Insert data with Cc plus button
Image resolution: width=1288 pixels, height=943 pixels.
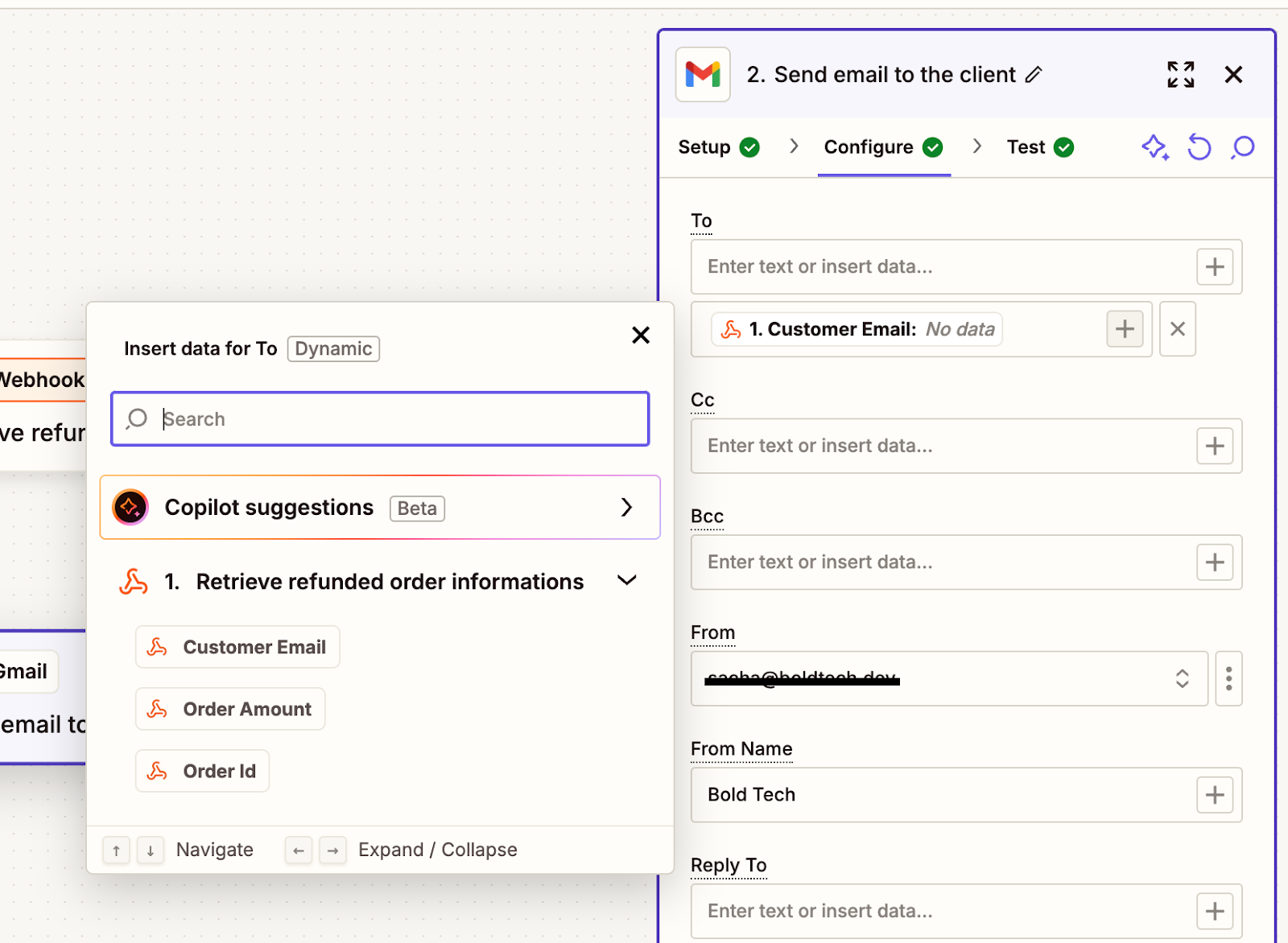click(1215, 446)
